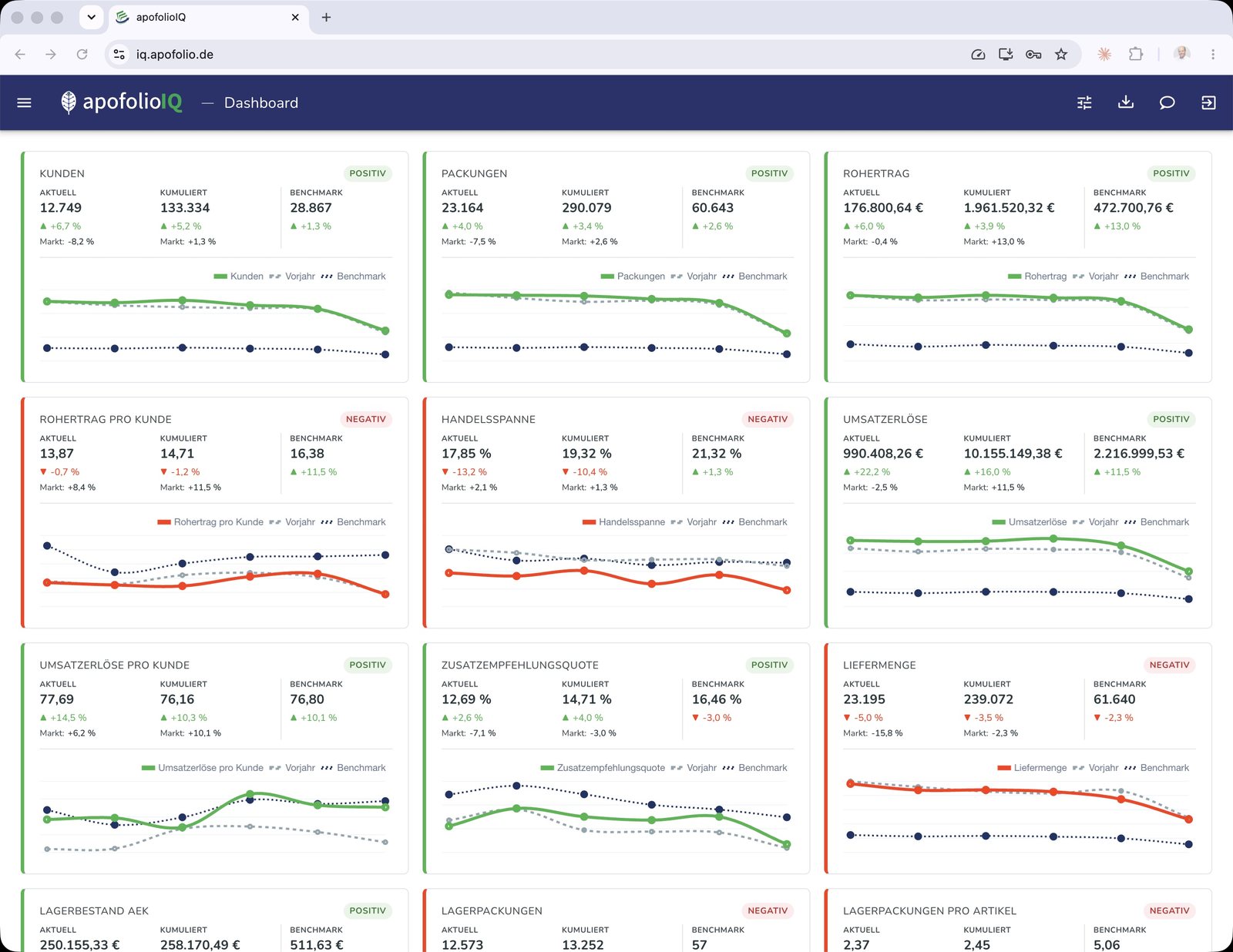Click the Dashboard title in header
The width and height of the screenshot is (1233, 952).
261,102
